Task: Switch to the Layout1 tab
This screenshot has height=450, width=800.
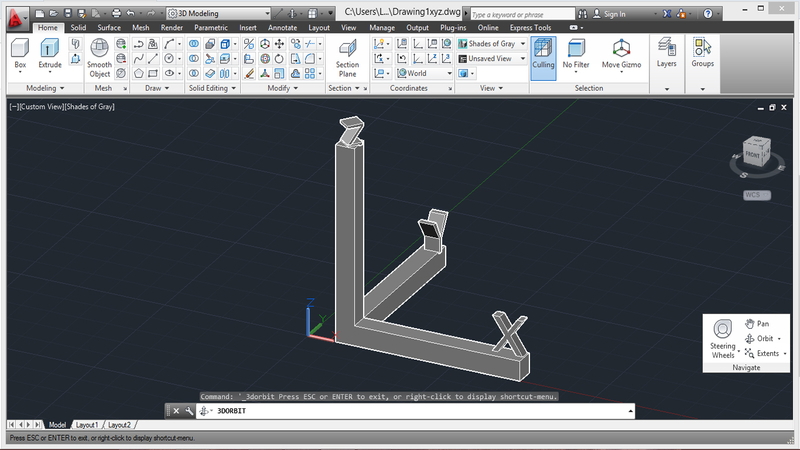Action: [x=87, y=425]
